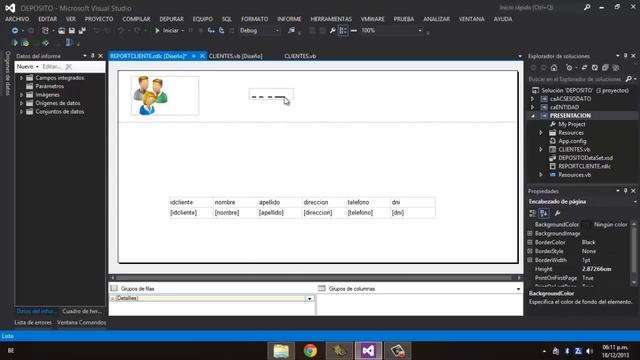Viewport: 640px width, 360px height.
Task: Click the property pages wrench in Properties
Action: (x=558, y=213)
